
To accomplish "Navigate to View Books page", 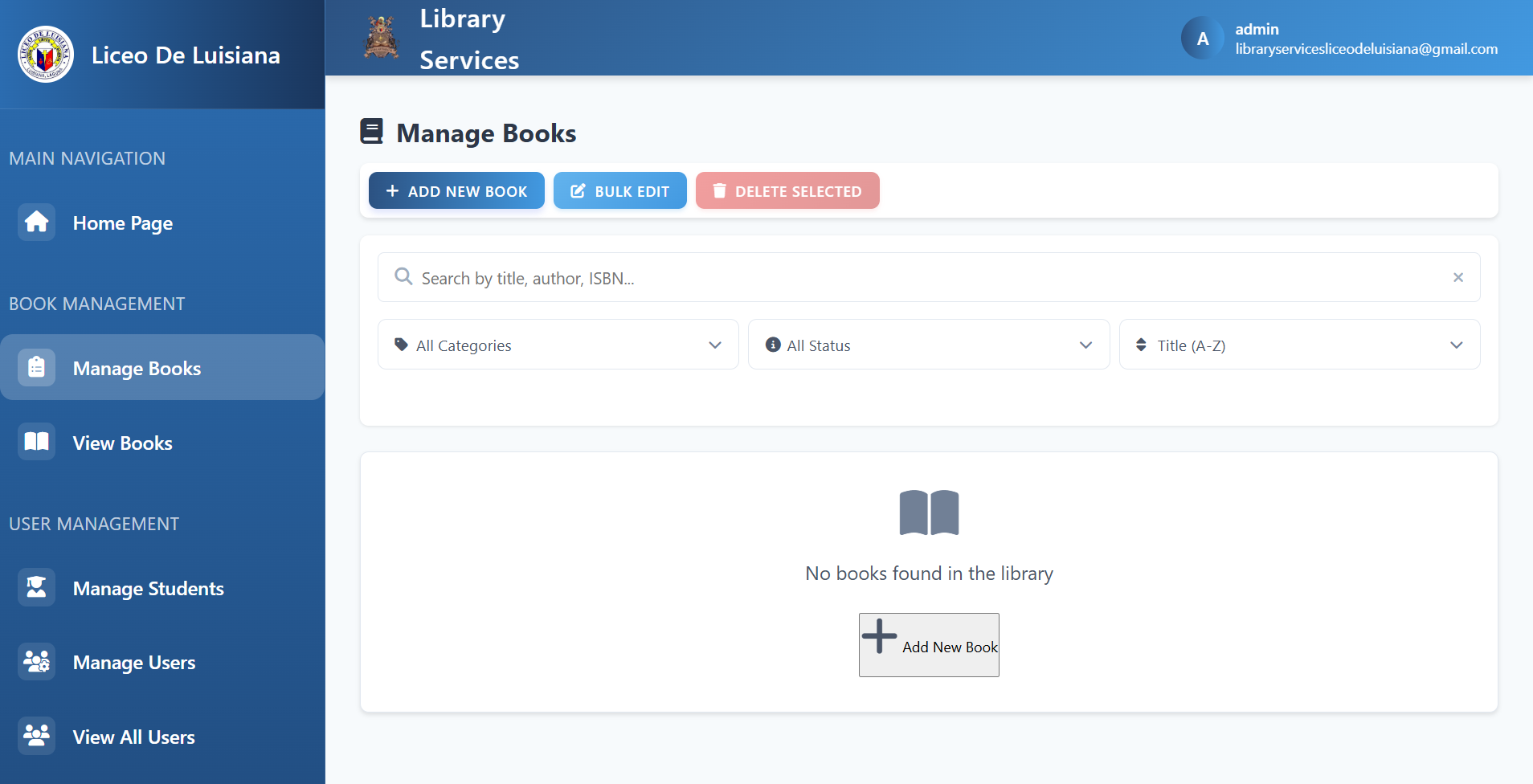I will pyautogui.click(x=121, y=441).
